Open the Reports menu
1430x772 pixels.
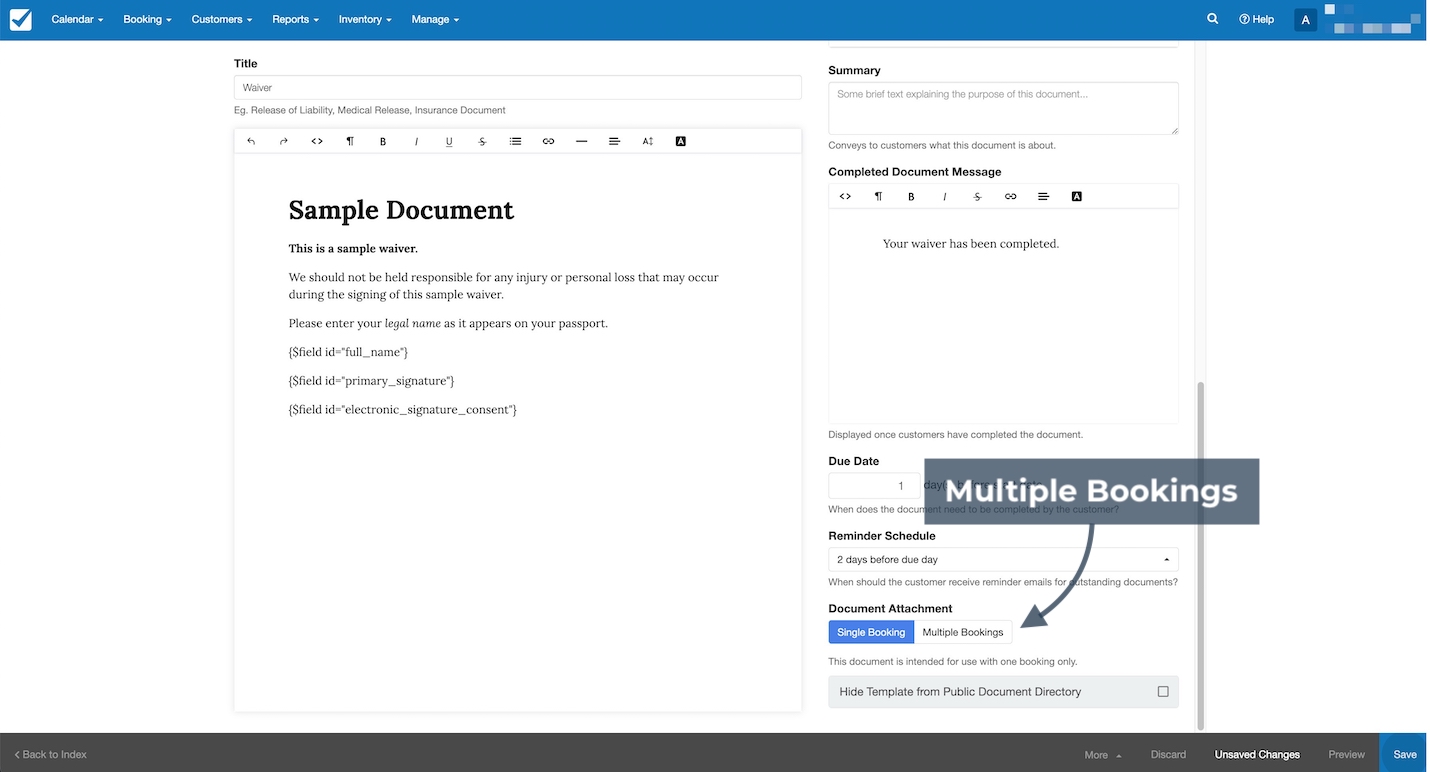coord(295,19)
